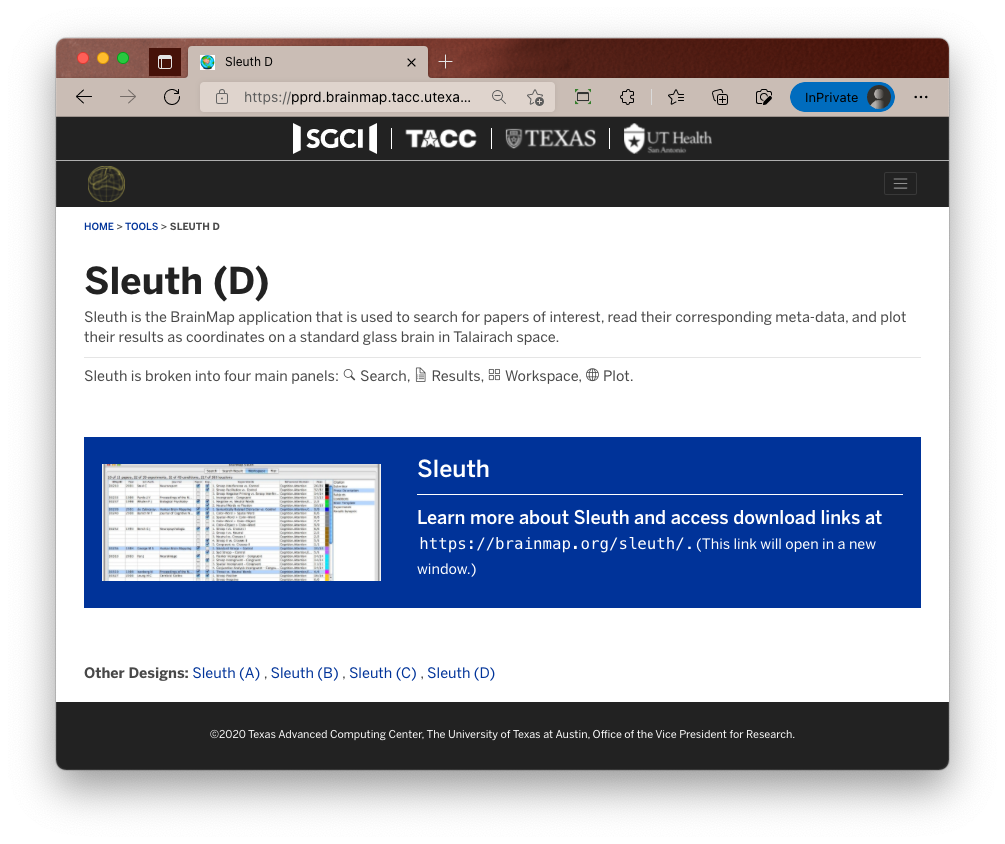
Task: Click the lock site information icon
Action: click(222, 97)
